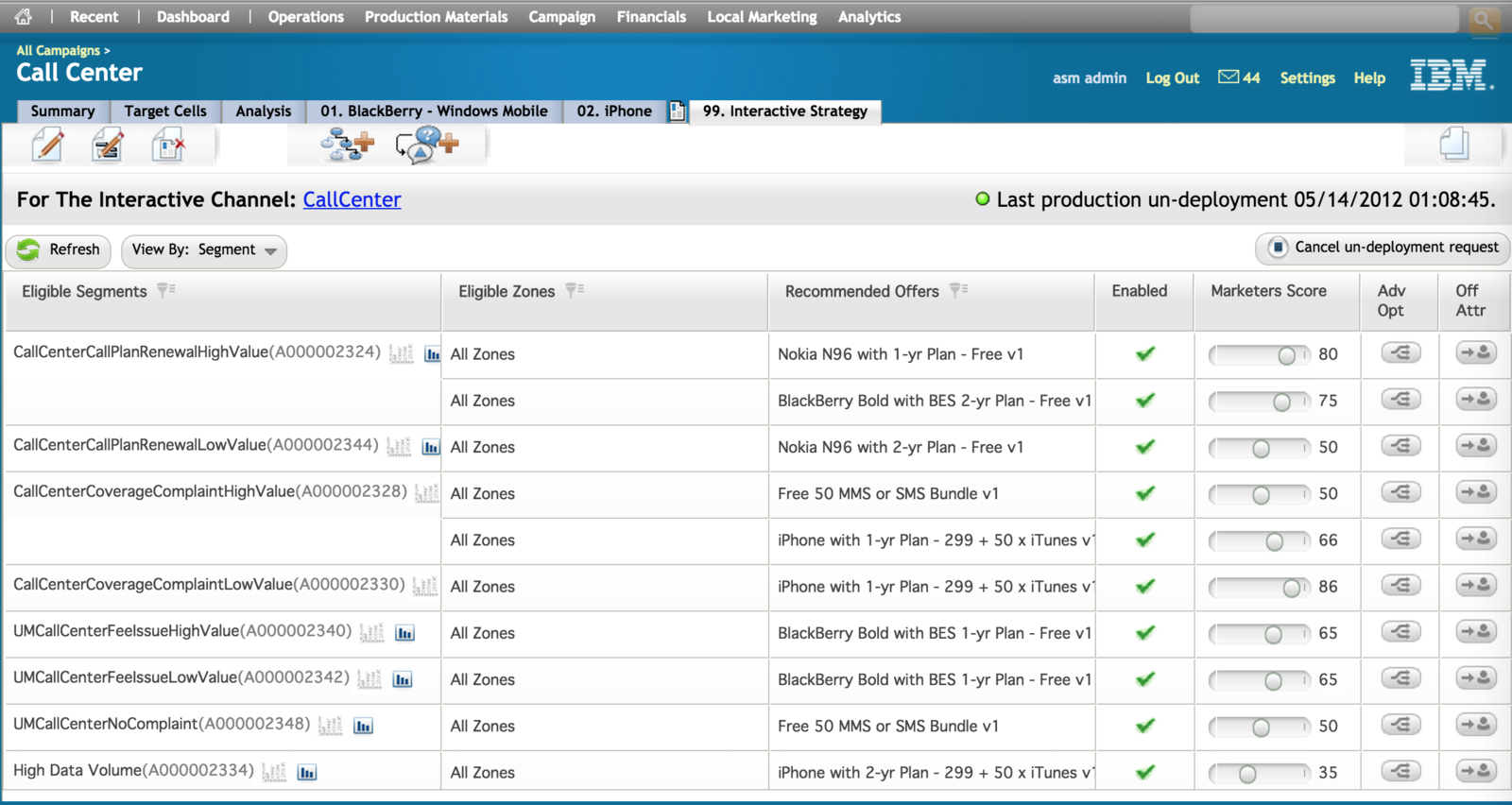The height and width of the screenshot is (805, 1512).
Task: Open chart for UMCallCenterFeeIssueLowValue segment
Action: pyautogui.click(x=403, y=679)
